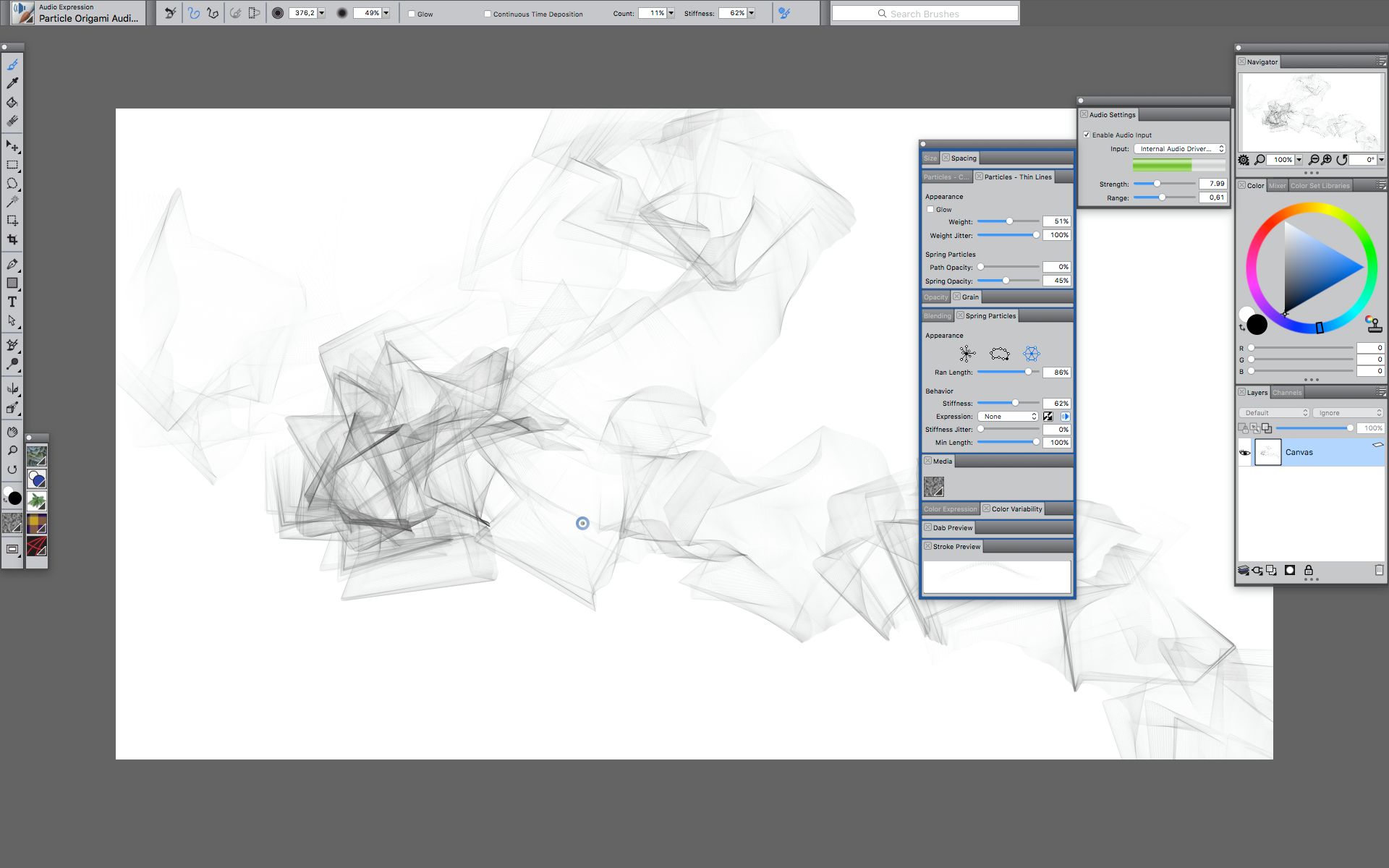Image resolution: width=1389 pixels, height=868 pixels.
Task: Open the layer composite method Default dropdown
Action: coord(1274,412)
